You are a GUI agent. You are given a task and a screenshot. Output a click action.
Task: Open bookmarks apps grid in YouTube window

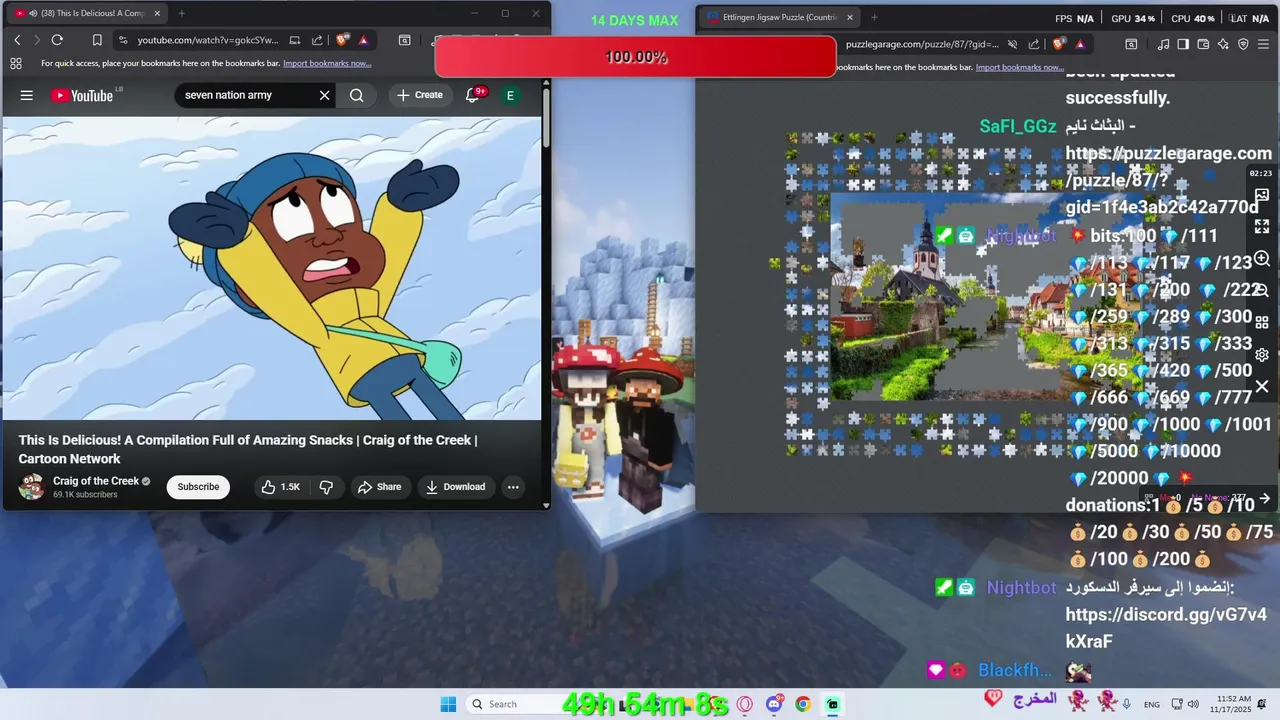pos(16,63)
